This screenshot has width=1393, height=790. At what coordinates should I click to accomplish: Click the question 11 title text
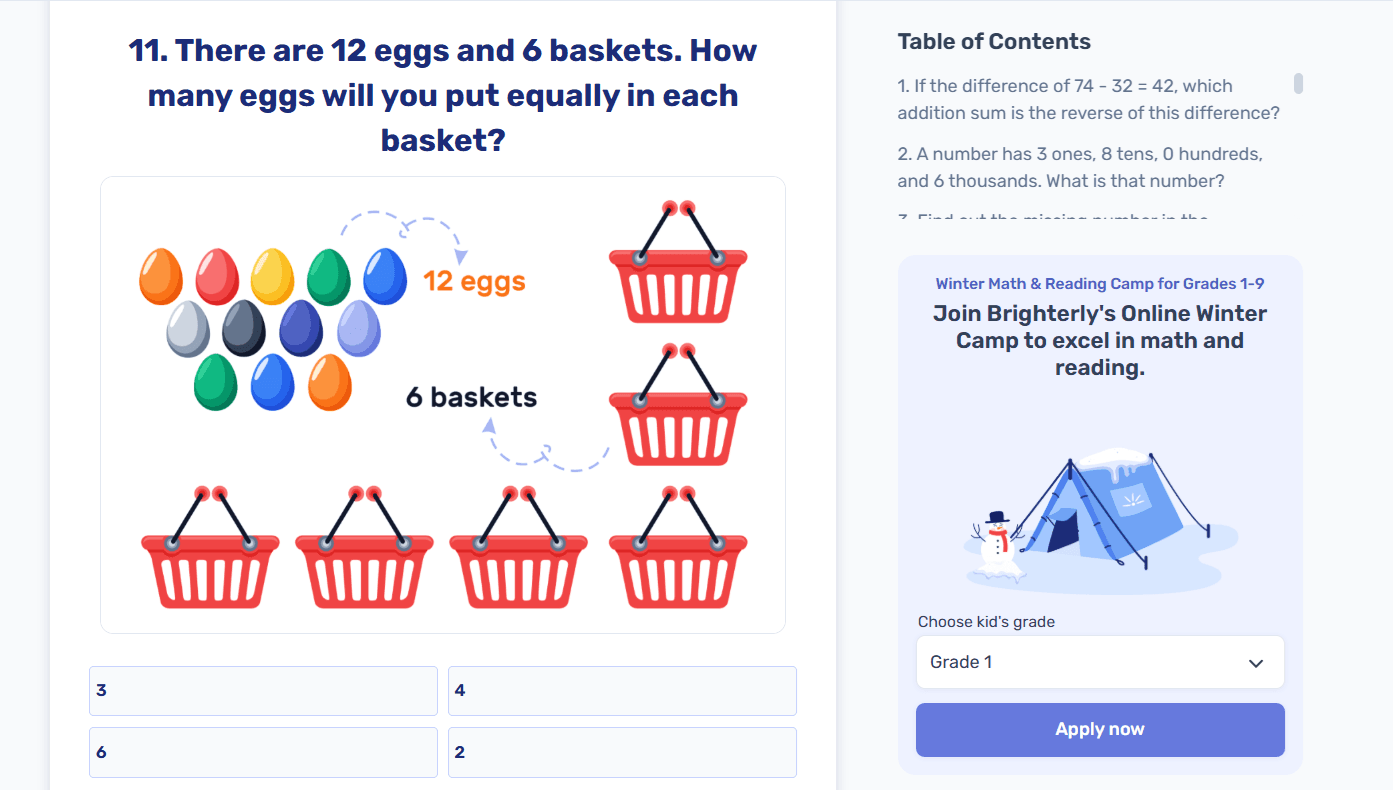click(x=441, y=95)
